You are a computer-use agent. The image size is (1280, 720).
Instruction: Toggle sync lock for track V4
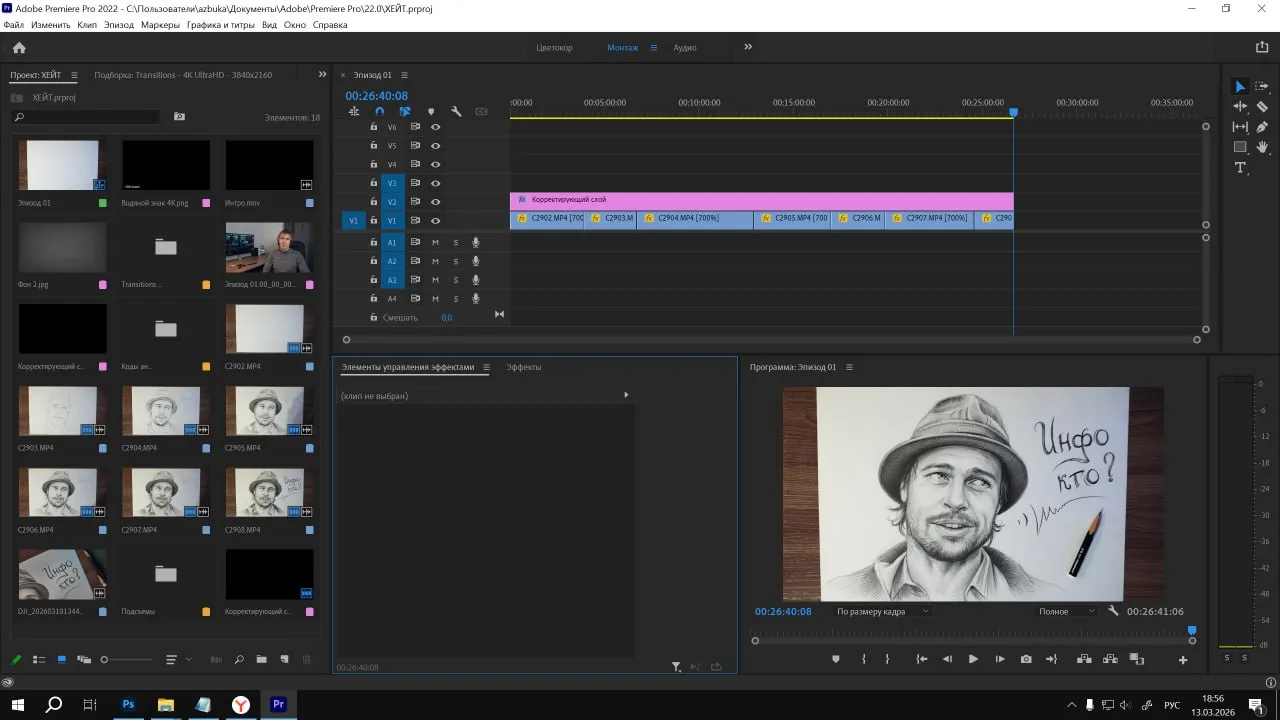(x=415, y=164)
